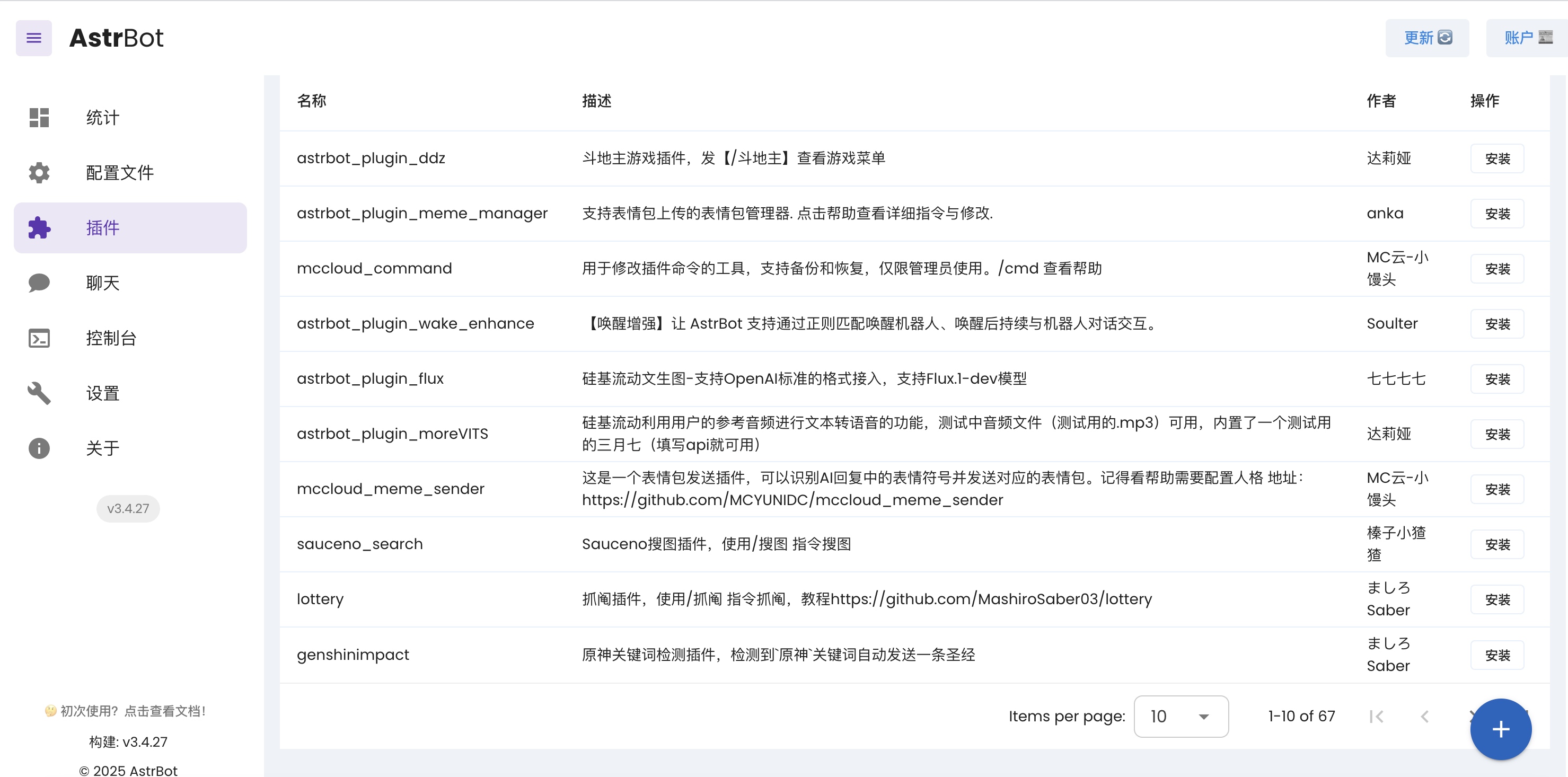Click the mccloud_meme_sender GitHub URL description
Image resolution: width=1568 pixels, height=777 pixels.
(792, 500)
